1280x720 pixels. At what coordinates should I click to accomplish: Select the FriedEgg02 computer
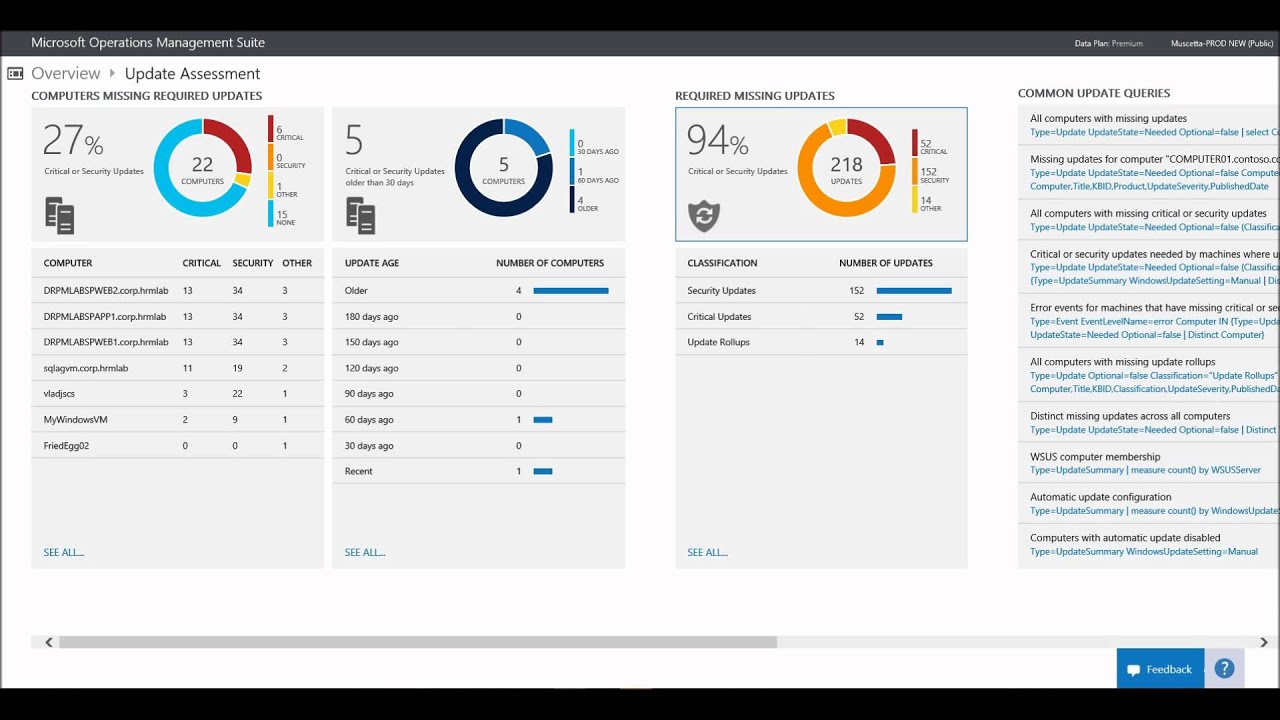tap(177, 446)
